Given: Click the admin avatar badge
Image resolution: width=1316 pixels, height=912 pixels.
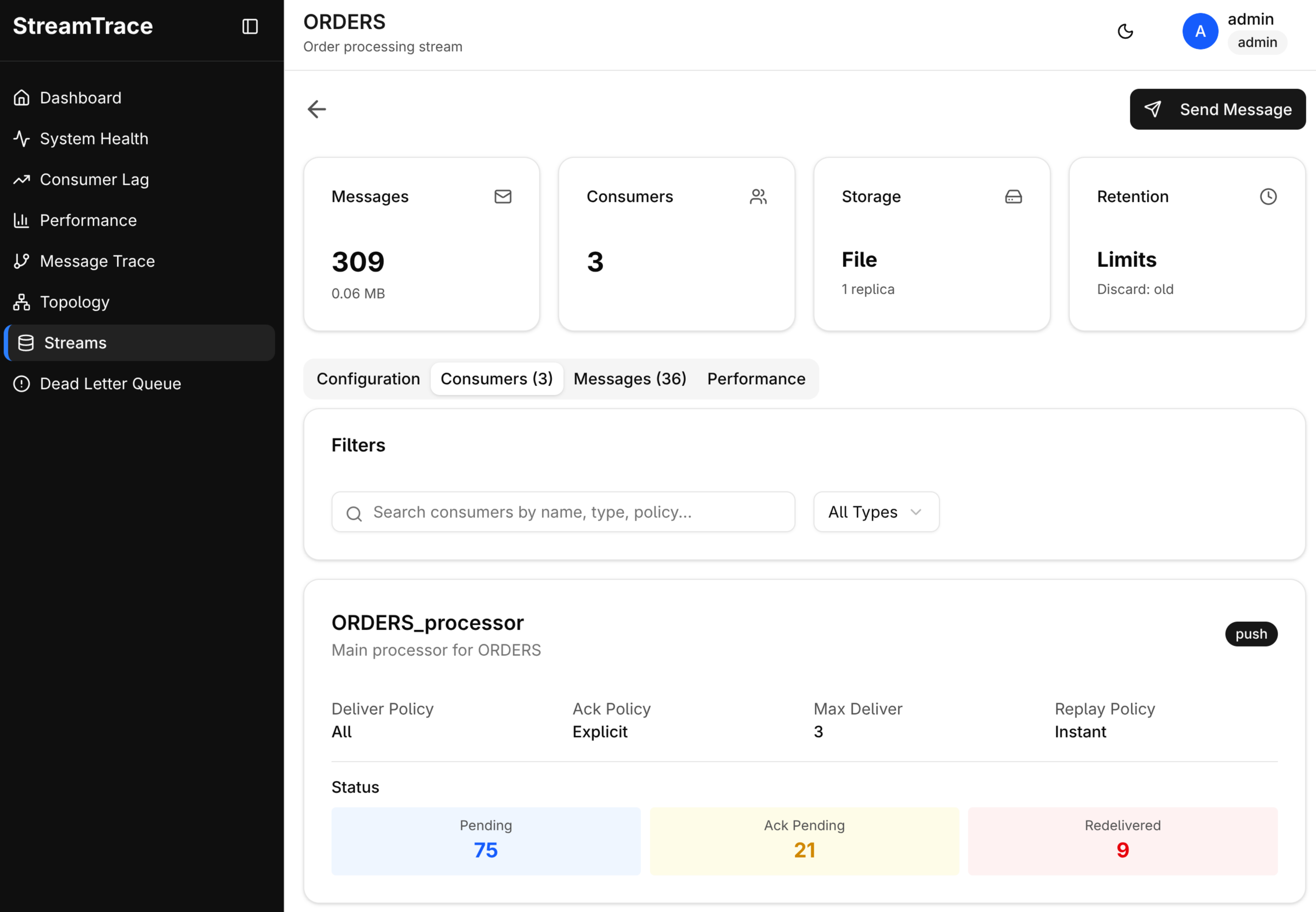Looking at the screenshot, I should pyautogui.click(x=1199, y=32).
